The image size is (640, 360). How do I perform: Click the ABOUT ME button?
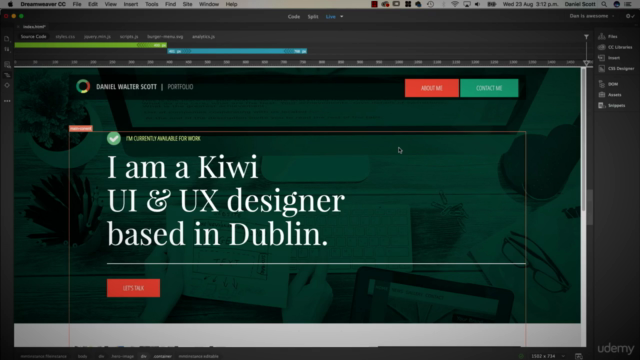pyautogui.click(x=432, y=88)
